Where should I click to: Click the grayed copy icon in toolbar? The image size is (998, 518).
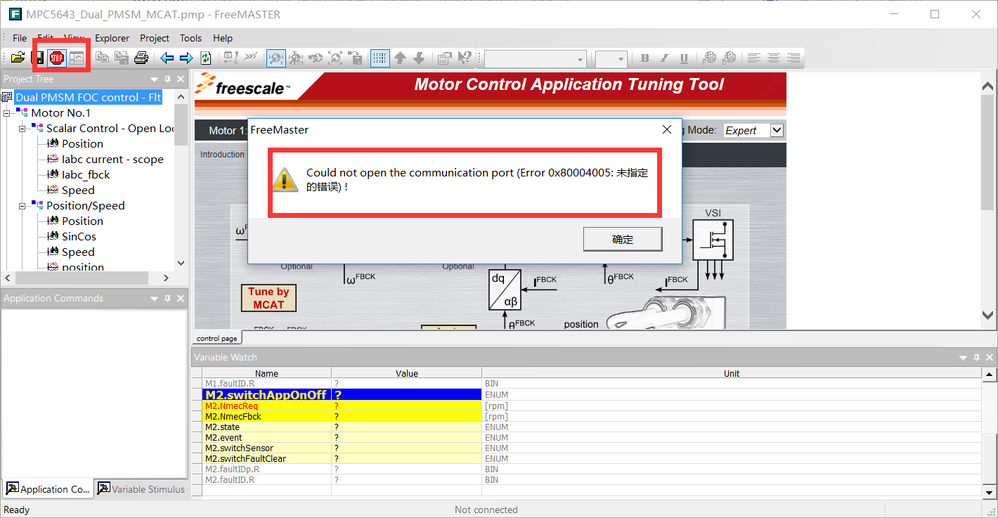pyautogui.click(x=102, y=58)
